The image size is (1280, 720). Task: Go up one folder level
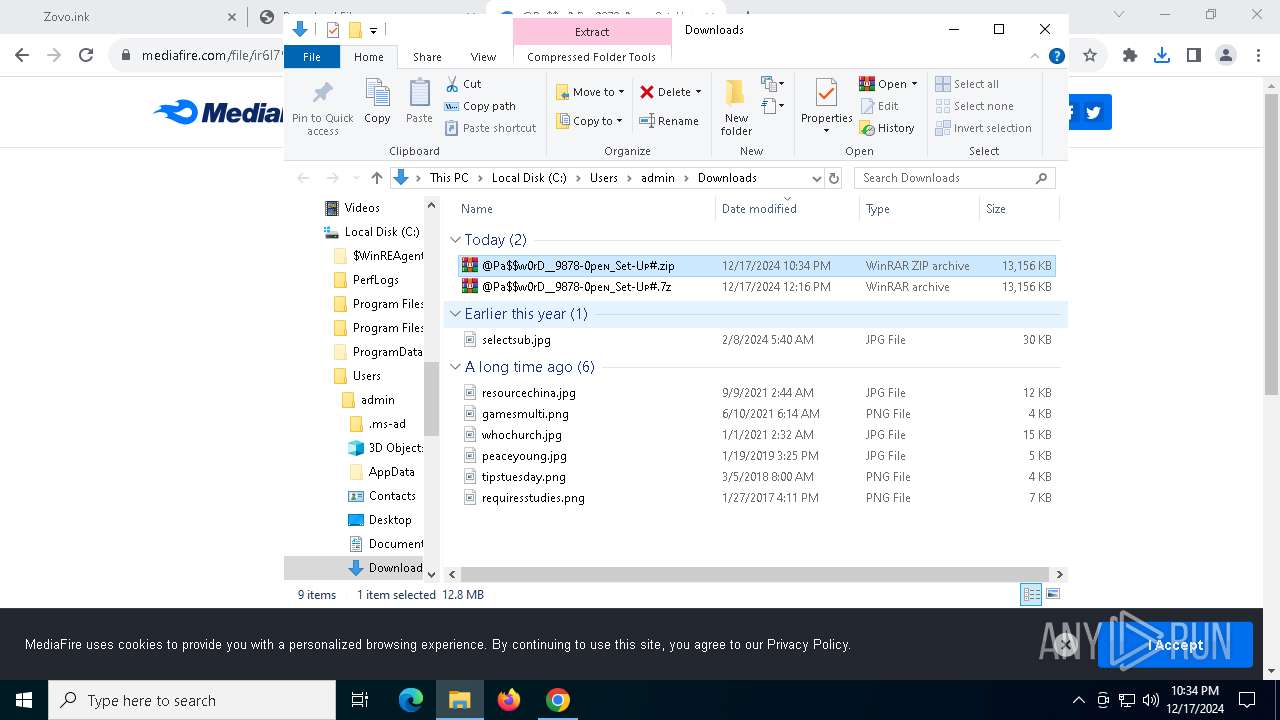[376, 178]
